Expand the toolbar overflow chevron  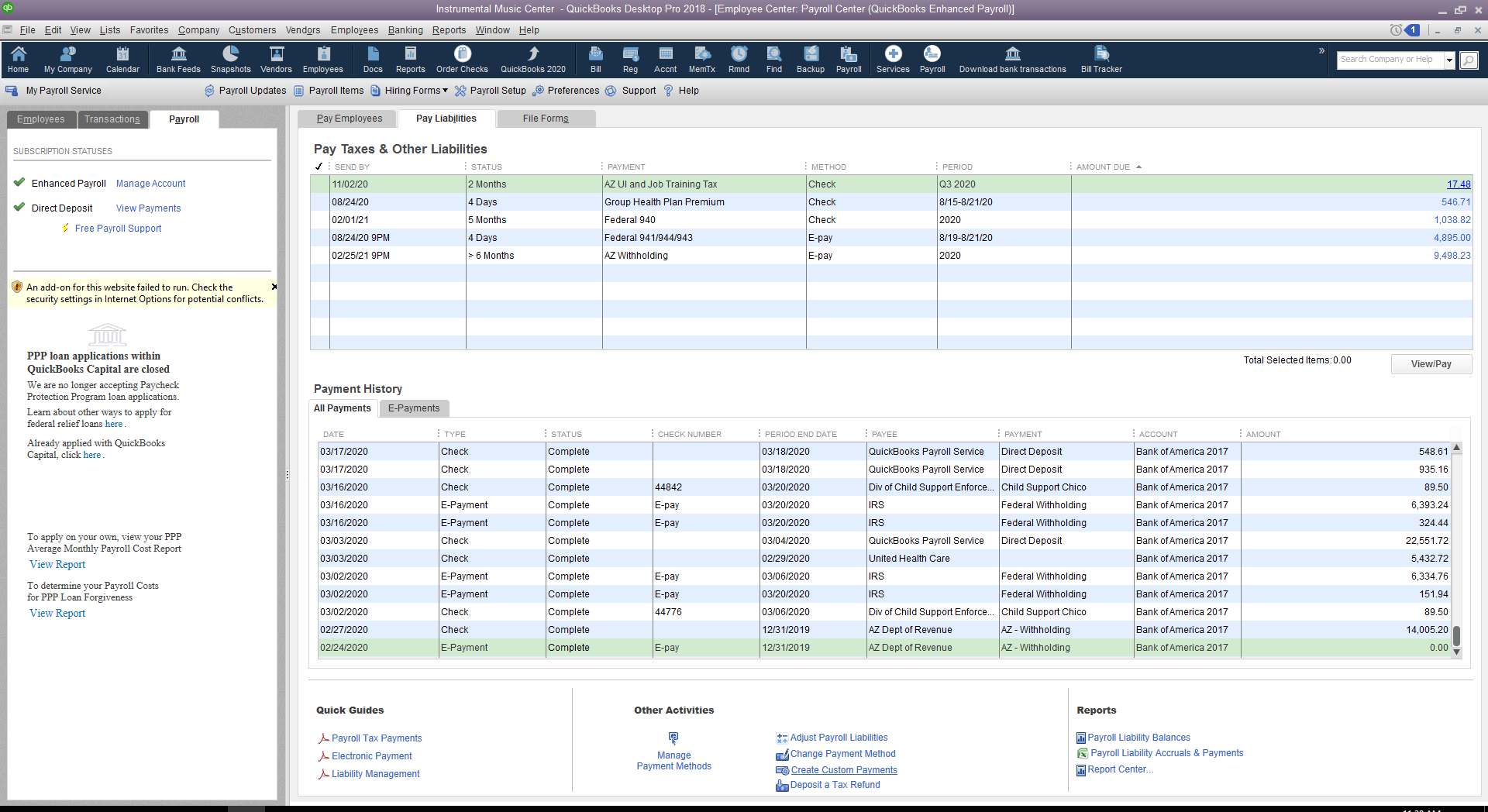1321,51
